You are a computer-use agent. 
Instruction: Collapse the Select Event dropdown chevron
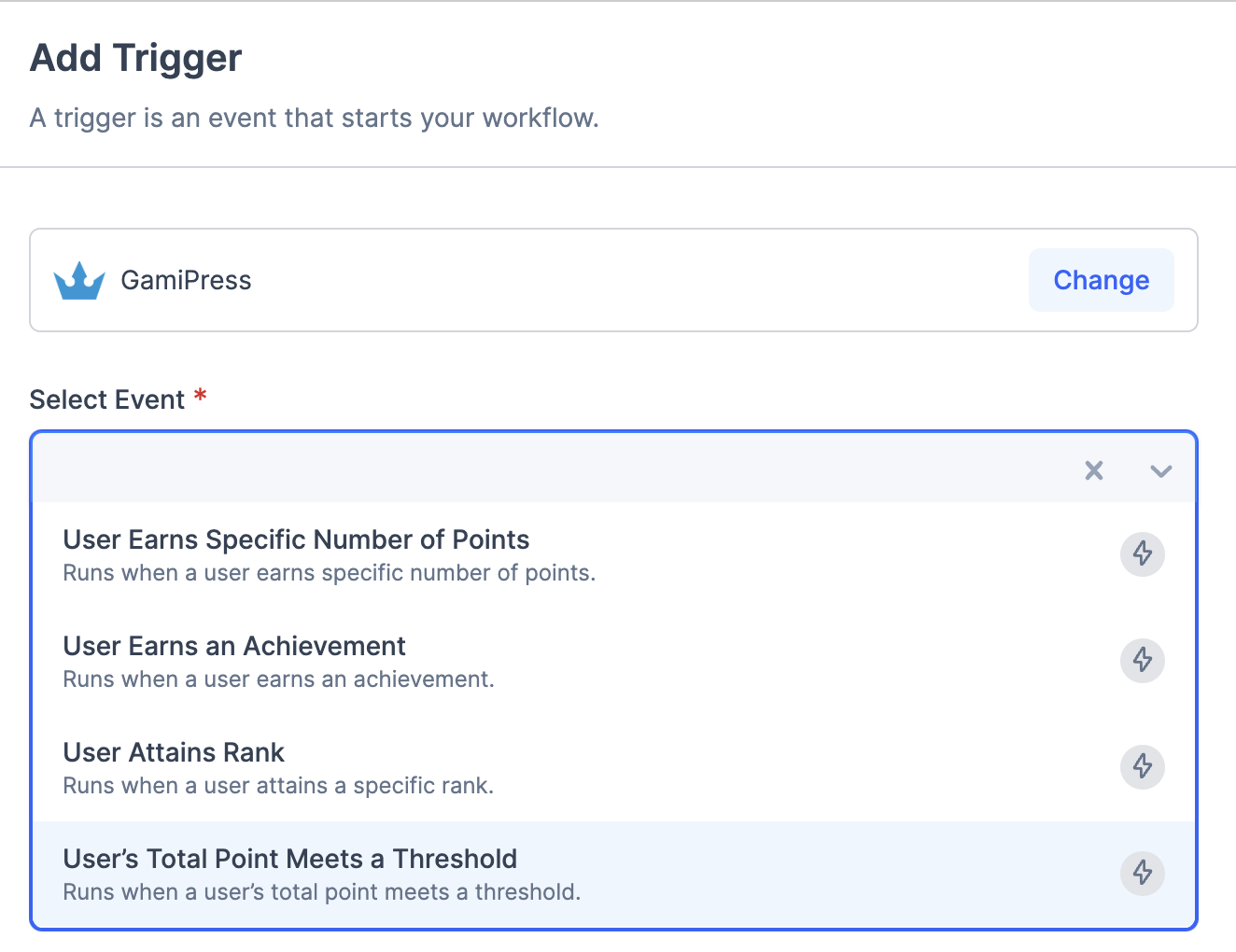pos(1160,470)
